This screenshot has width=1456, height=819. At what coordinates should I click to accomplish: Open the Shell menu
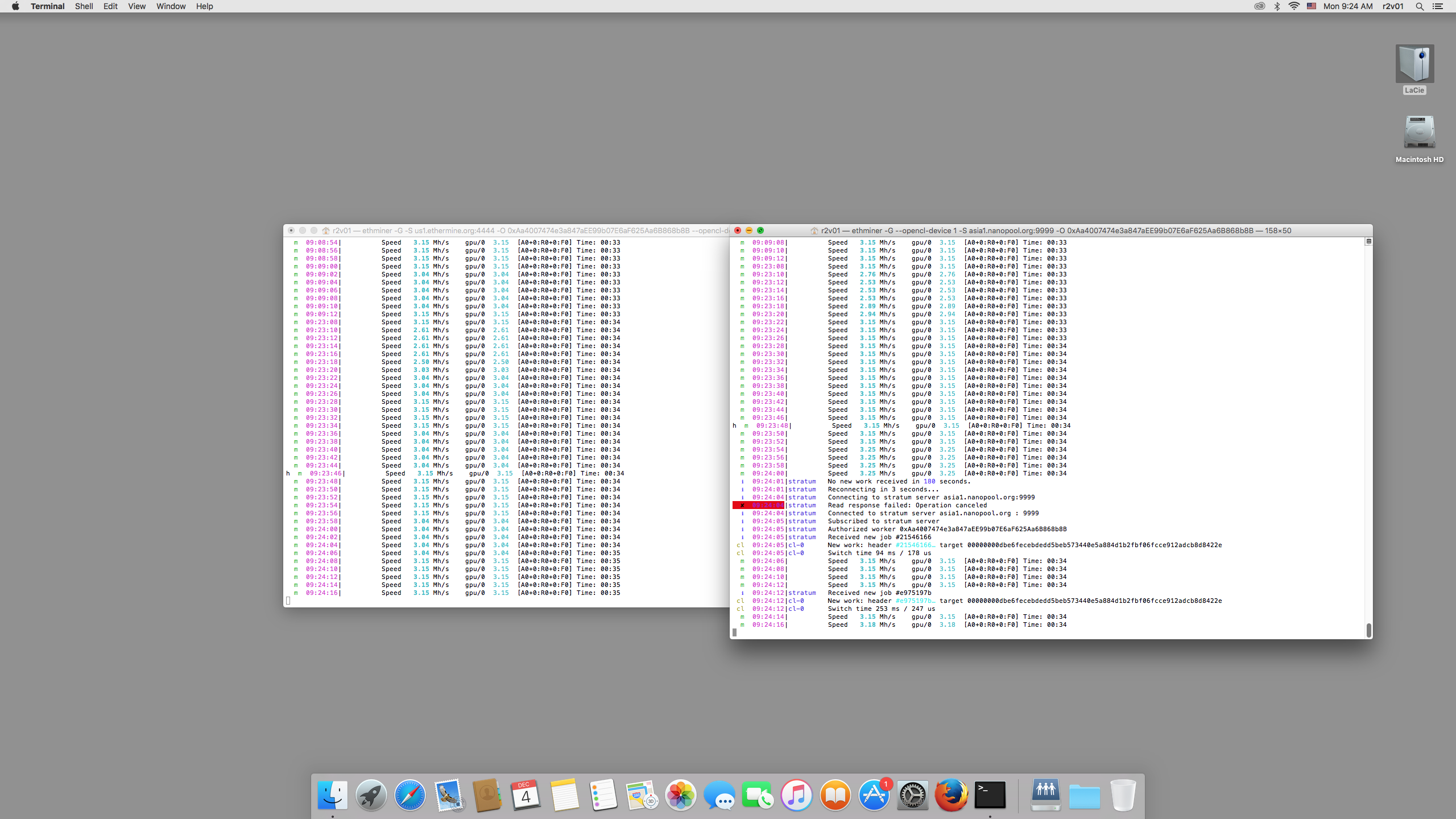[84, 6]
